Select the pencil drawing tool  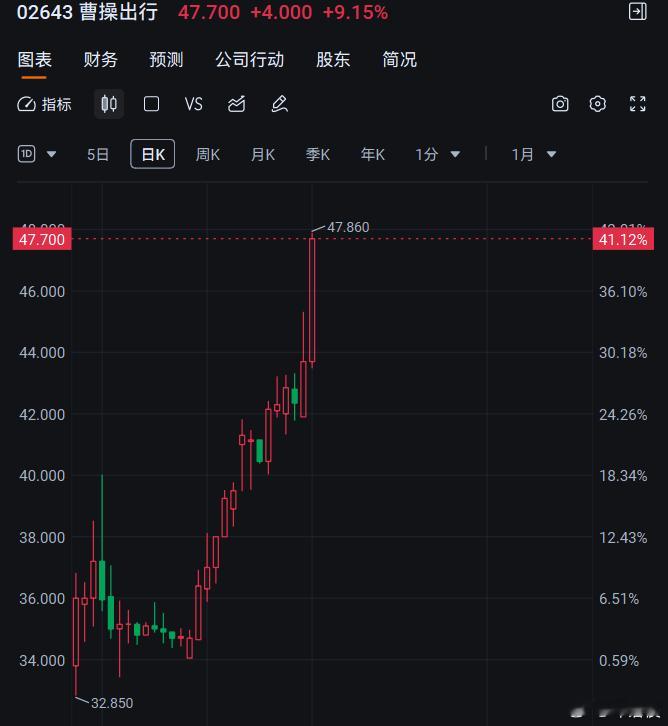coord(279,104)
